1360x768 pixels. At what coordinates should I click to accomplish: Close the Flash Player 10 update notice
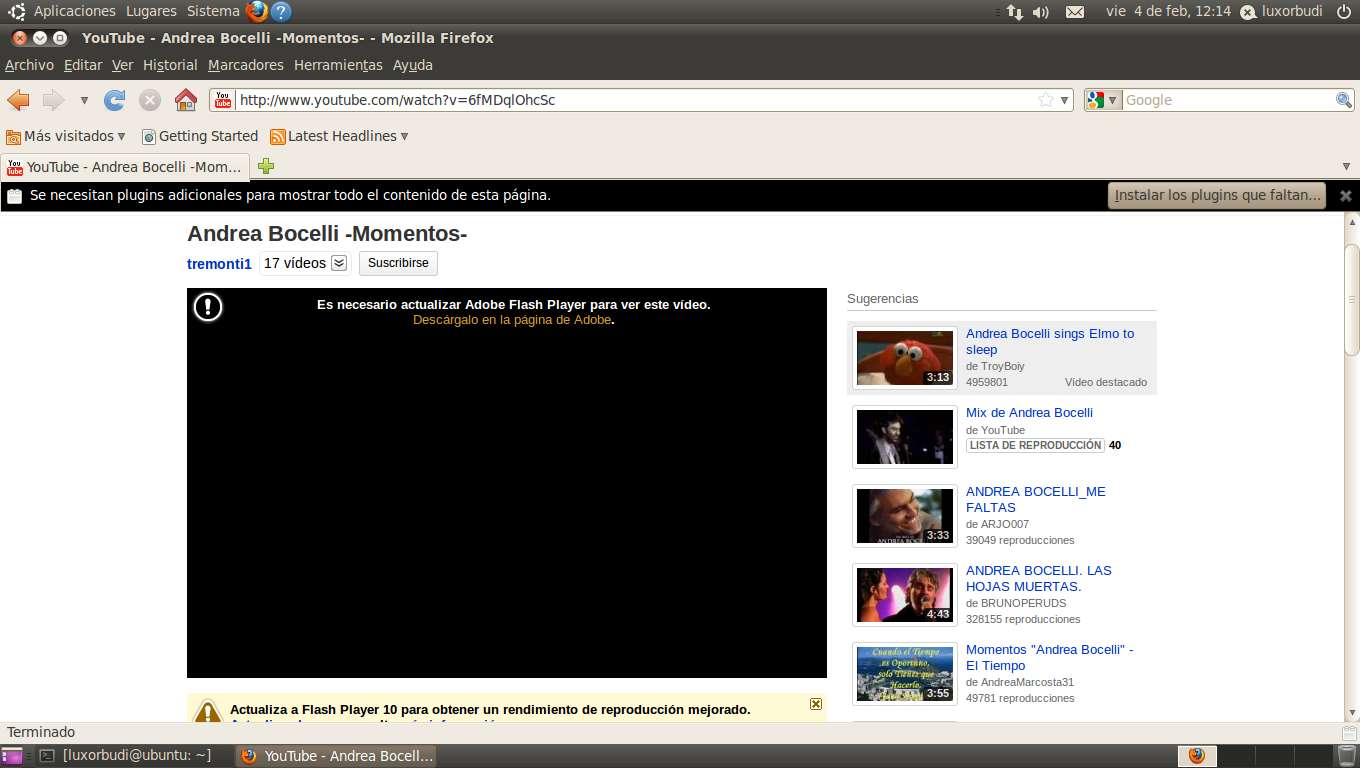pos(816,704)
